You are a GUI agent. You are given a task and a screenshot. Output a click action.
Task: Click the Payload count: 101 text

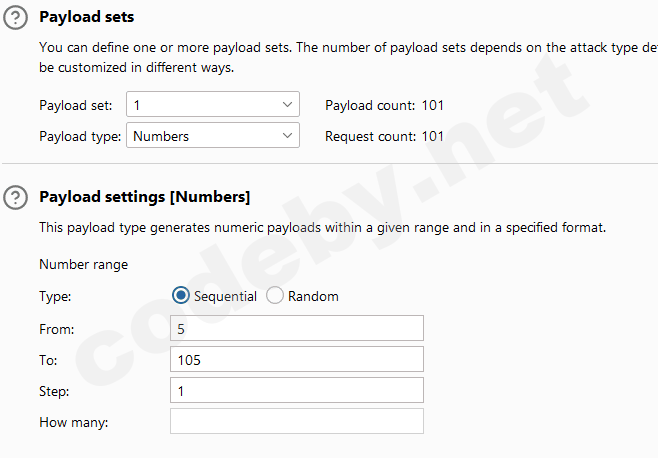click(385, 105)
